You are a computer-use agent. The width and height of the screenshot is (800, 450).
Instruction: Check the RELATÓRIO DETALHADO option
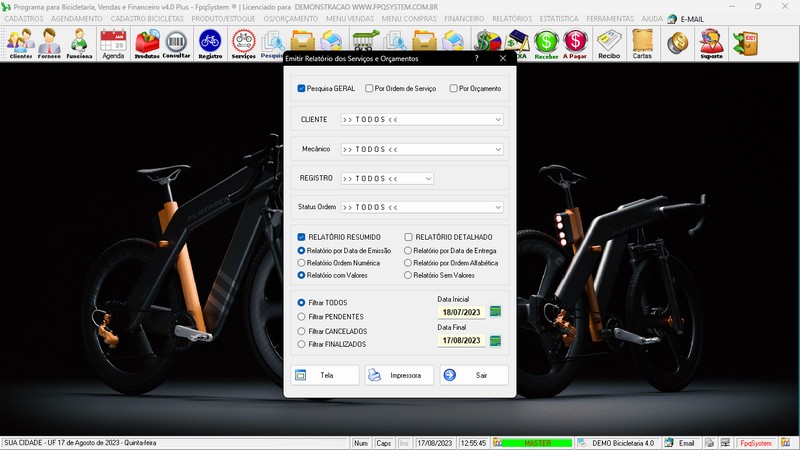[x=409, y=237]
